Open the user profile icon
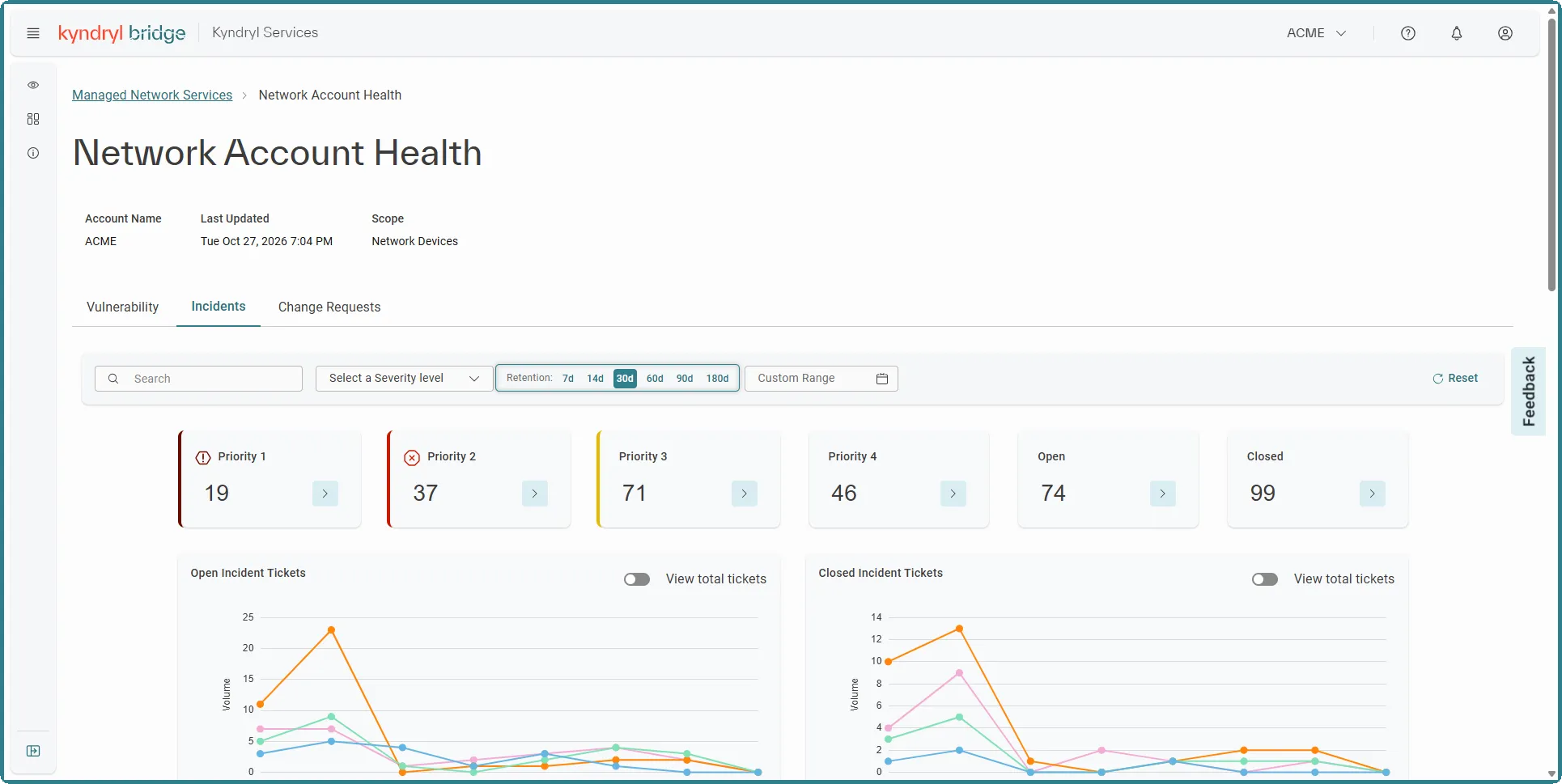This screenshot has width=1562, height=784. [x=1505, y=33]
